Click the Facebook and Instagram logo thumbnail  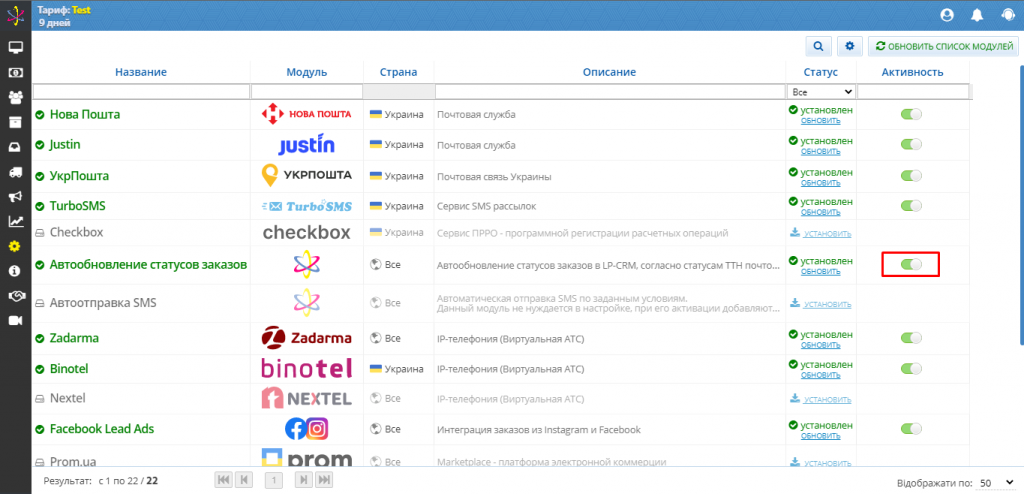point(306,429)
